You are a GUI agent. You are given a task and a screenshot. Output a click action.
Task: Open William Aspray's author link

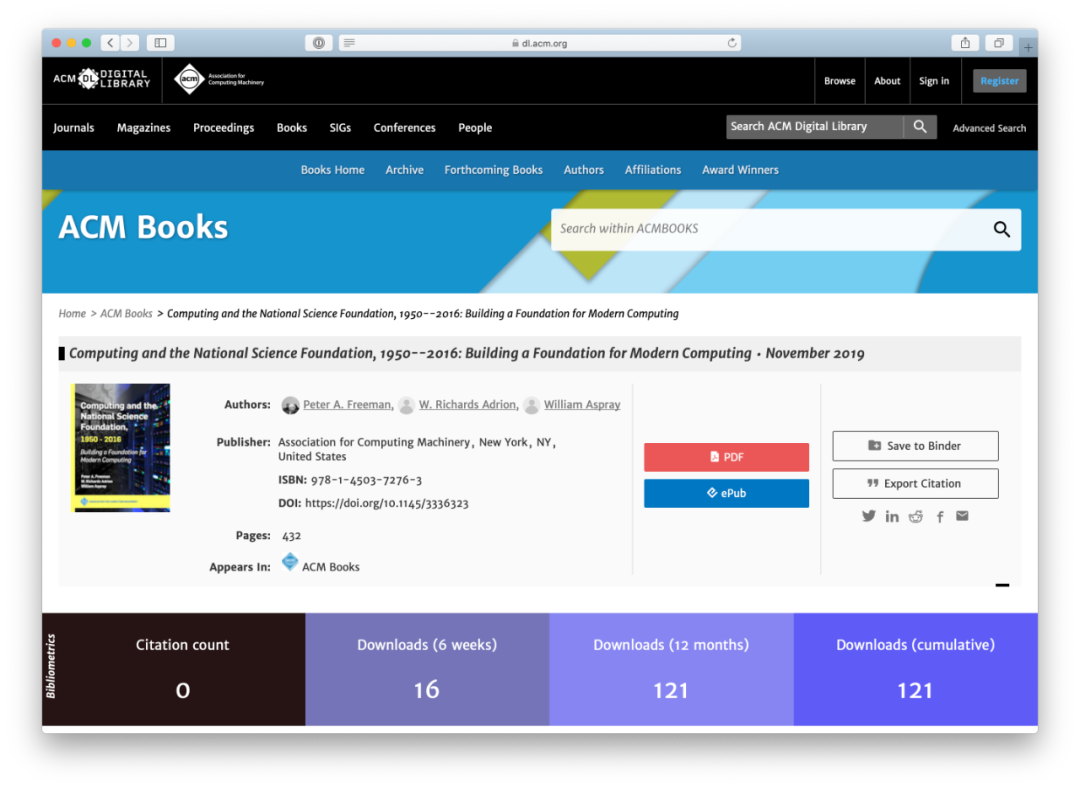582,405
